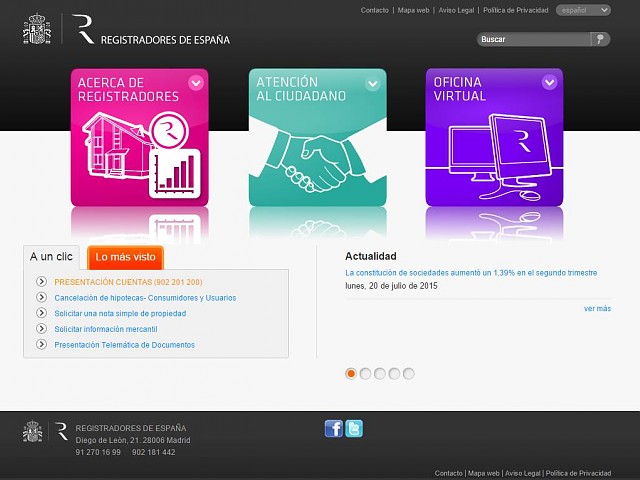
Task: Click the Spanish coat of arms in header
Action: [37, 29]
